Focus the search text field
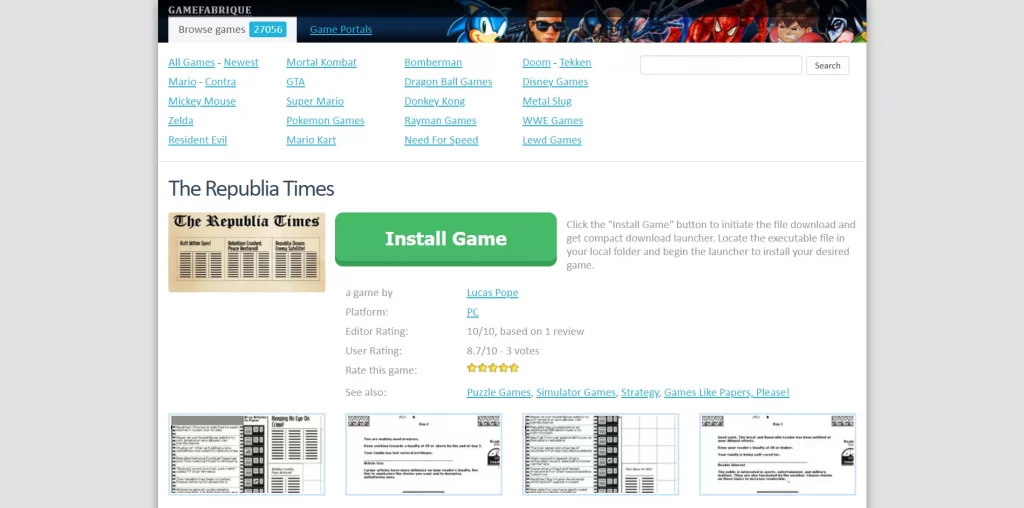This screenshot has width=1024, height=508. click(x=721, y=65)
